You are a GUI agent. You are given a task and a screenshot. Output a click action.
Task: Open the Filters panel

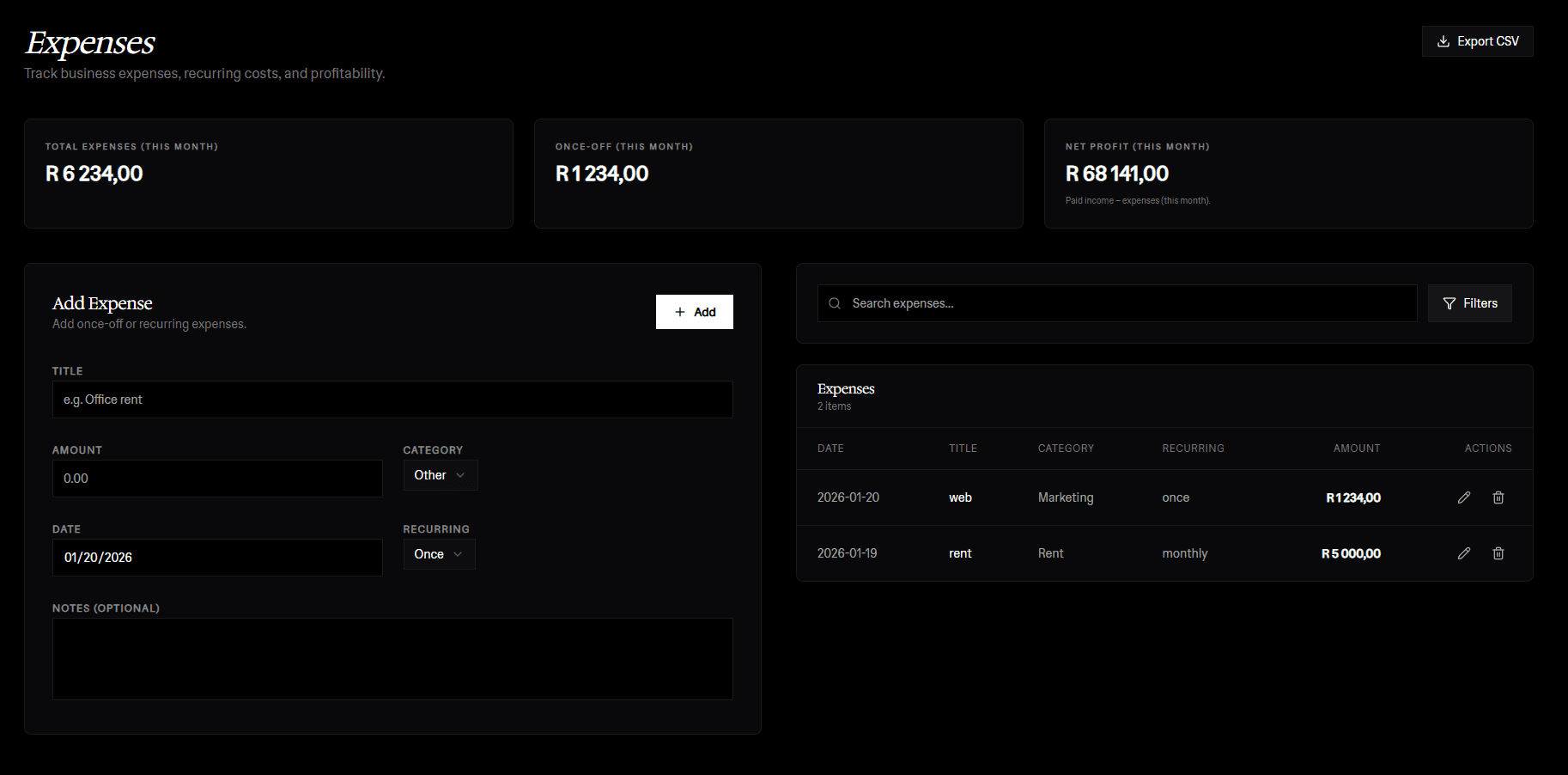1469,303
